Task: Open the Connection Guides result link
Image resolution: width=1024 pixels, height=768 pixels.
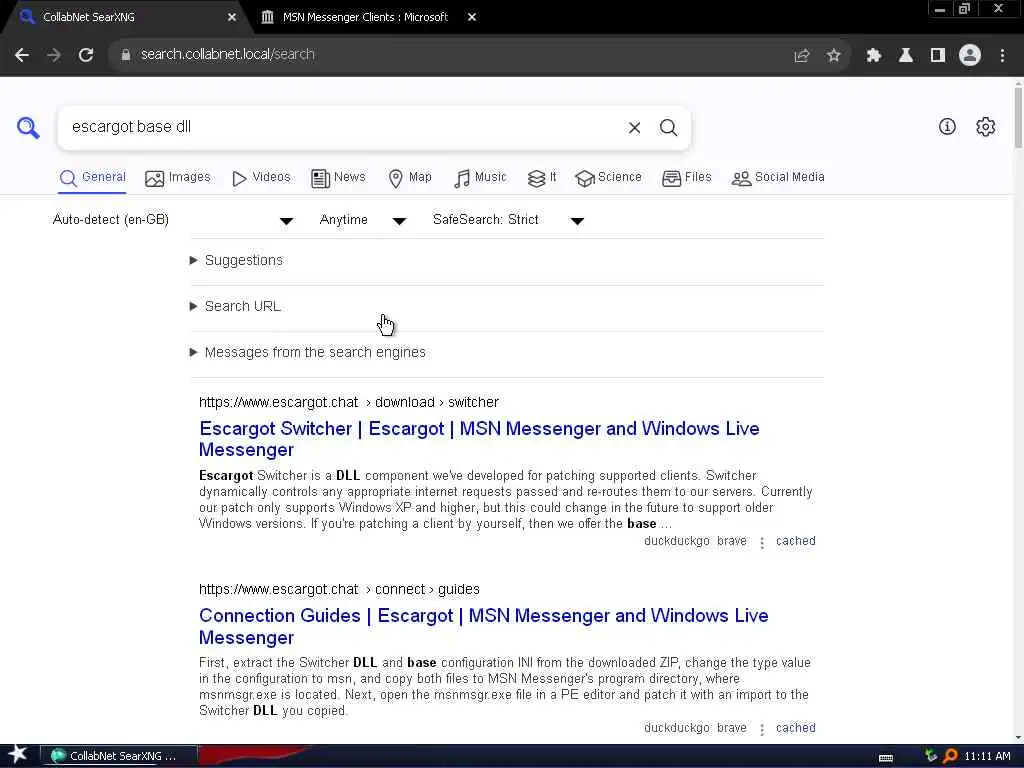Action: tap(483, 626)
